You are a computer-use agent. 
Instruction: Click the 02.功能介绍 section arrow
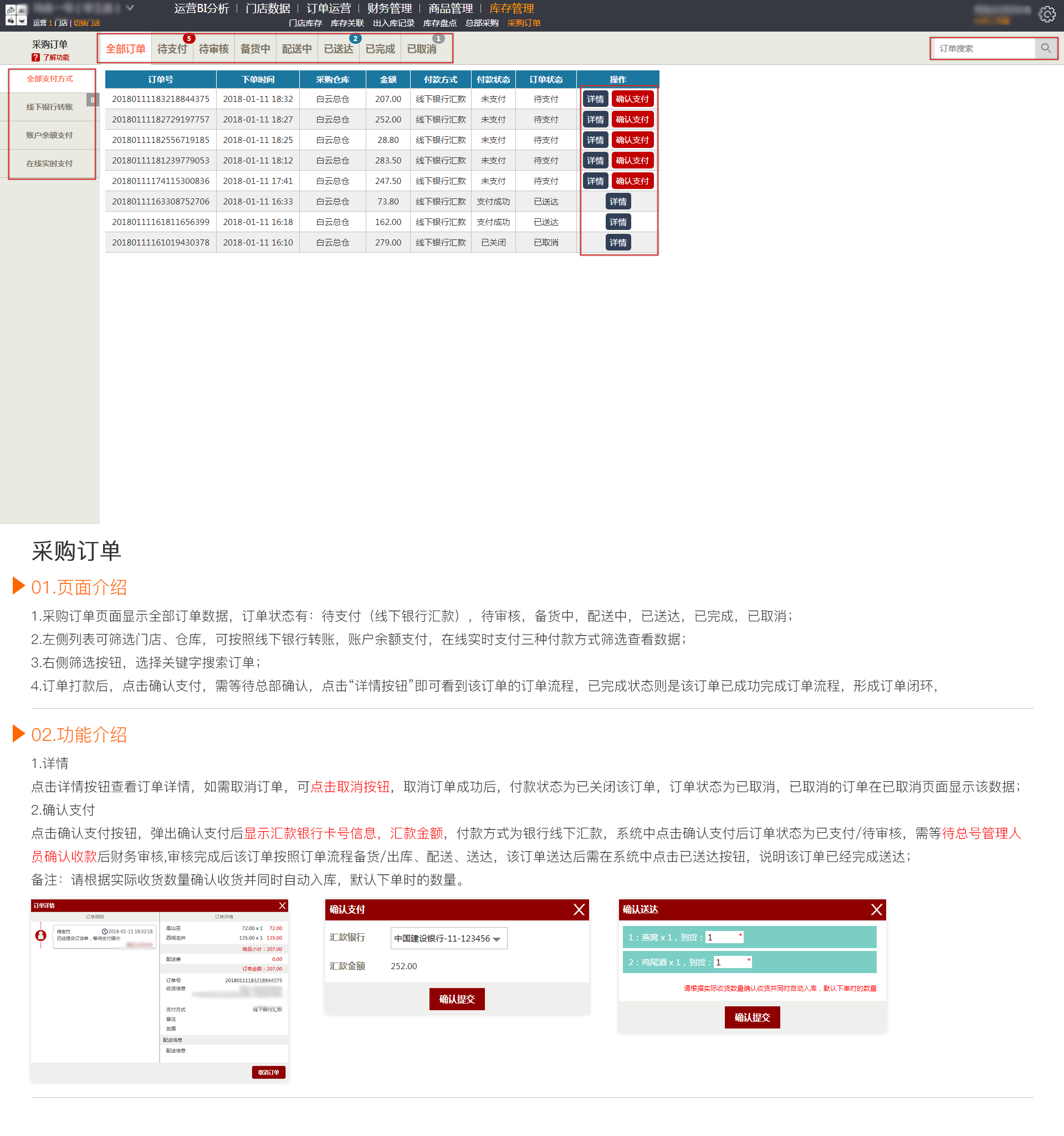coord(19,733)
